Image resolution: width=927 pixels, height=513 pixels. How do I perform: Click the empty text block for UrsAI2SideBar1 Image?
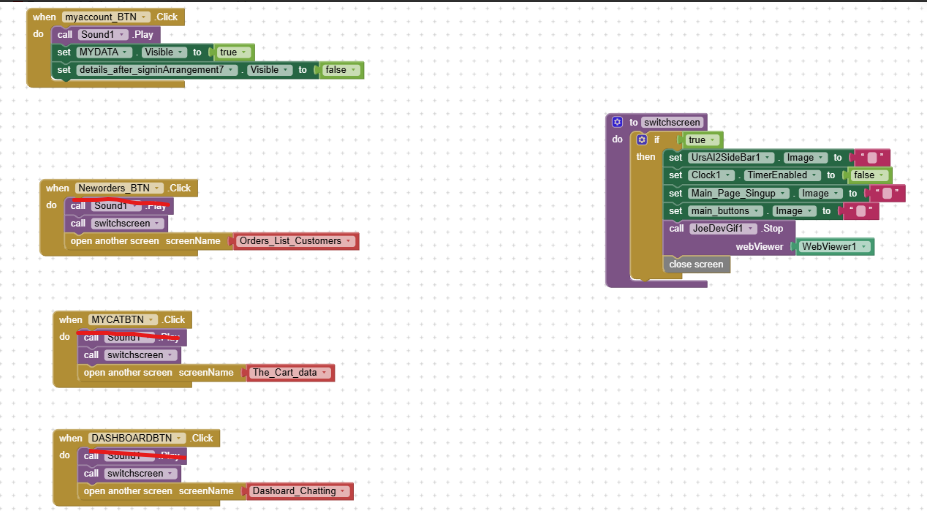[x=873, y=158]
